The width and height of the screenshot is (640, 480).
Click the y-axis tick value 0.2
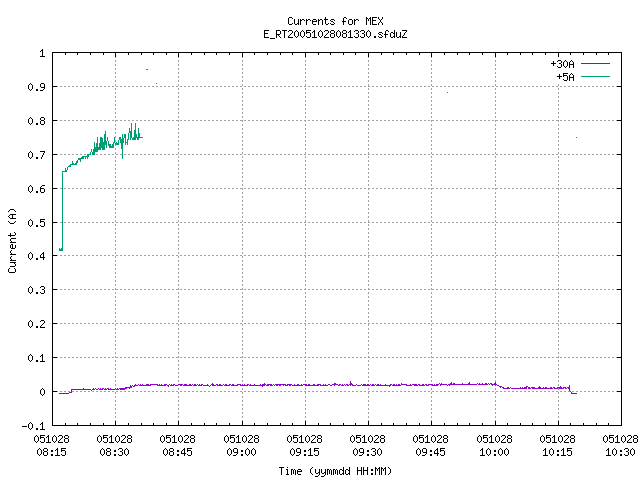[36, 324]
